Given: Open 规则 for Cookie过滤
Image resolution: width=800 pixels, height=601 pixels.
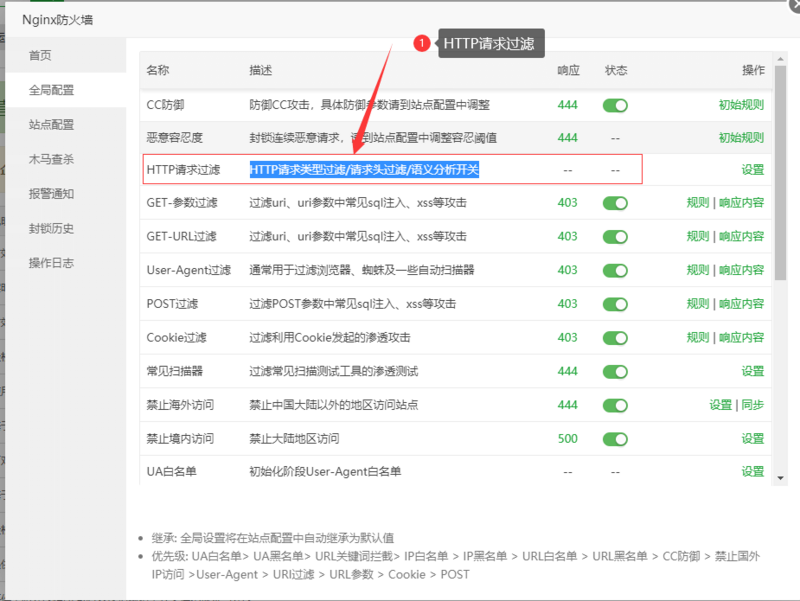Looking at the screenshot, I should [x=698, y=337].
